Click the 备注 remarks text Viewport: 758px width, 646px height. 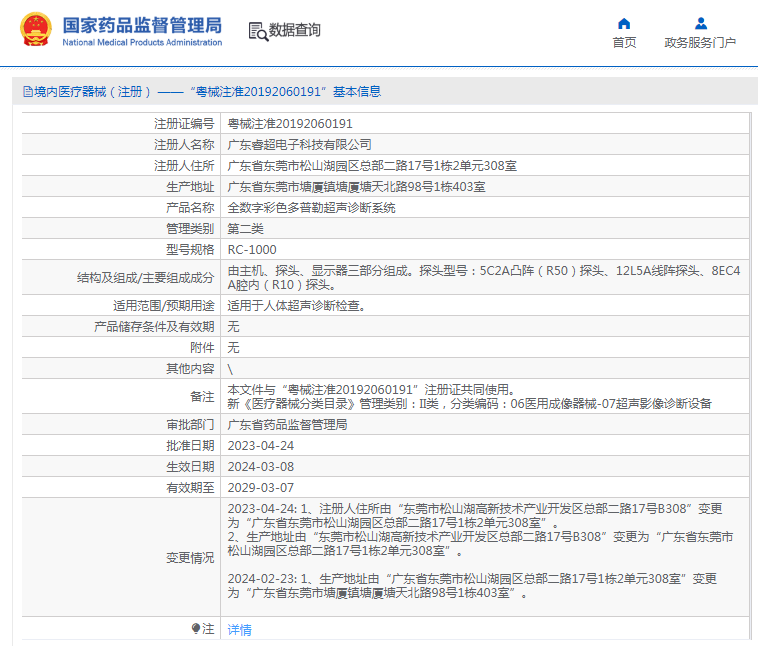pyautogui.click(x=469, y=396)
